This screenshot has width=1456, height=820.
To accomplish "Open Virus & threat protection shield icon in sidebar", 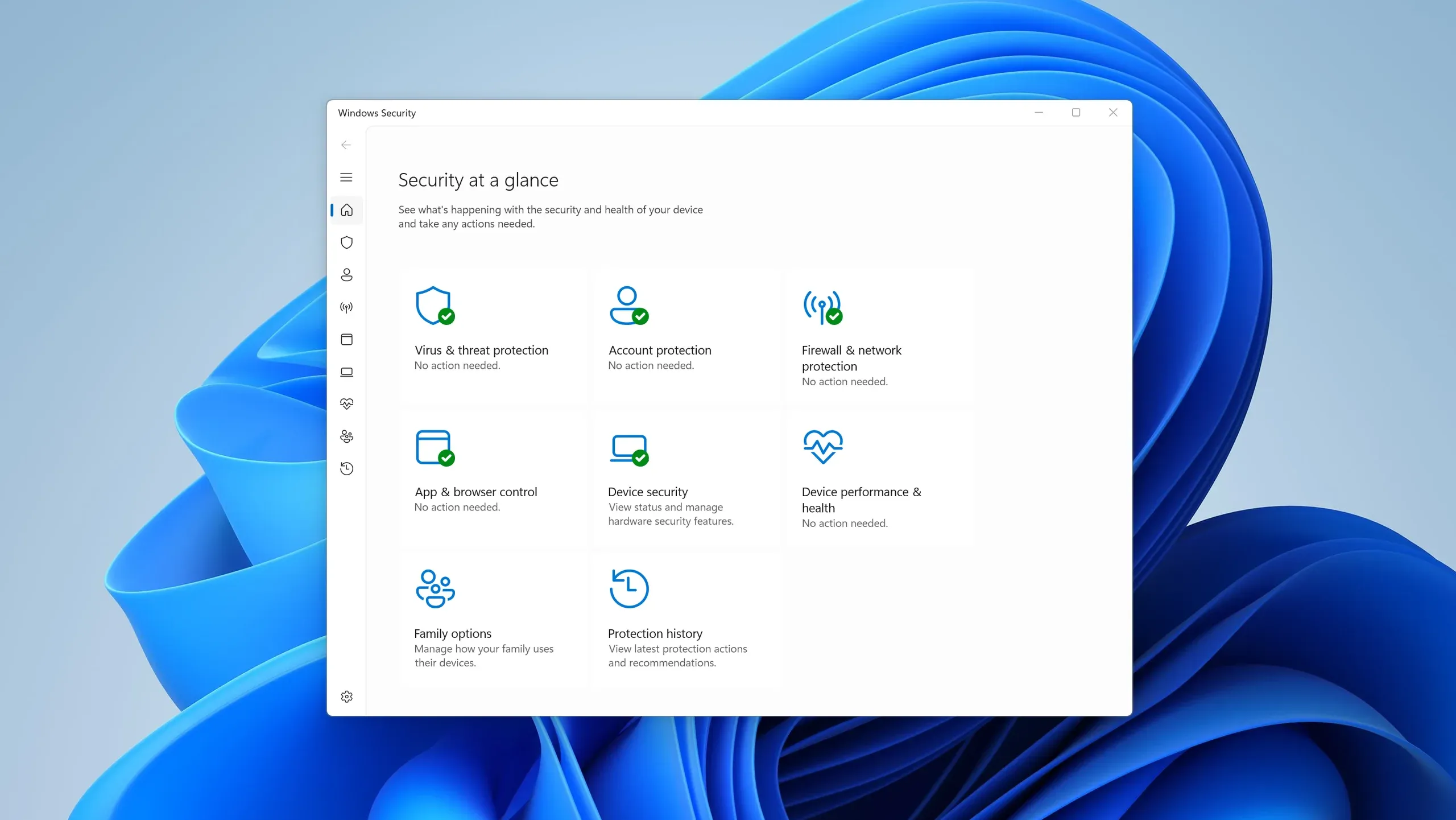I will click(x=346, y=242).
